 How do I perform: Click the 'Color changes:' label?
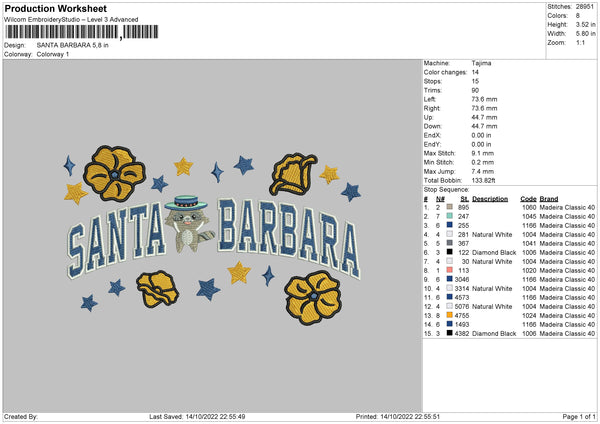click(445, 72)
